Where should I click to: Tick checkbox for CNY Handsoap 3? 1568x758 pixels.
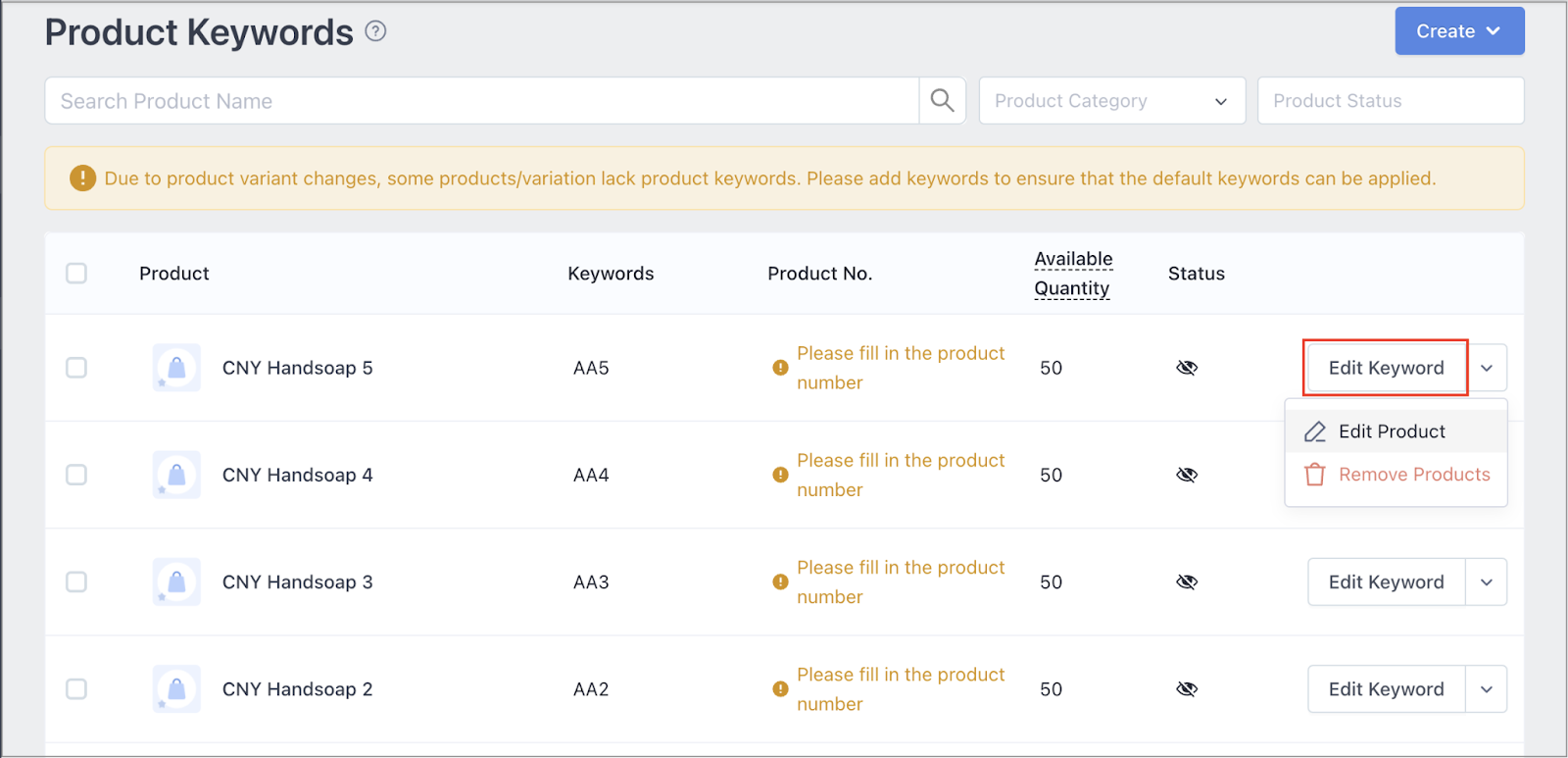[76, 581]
